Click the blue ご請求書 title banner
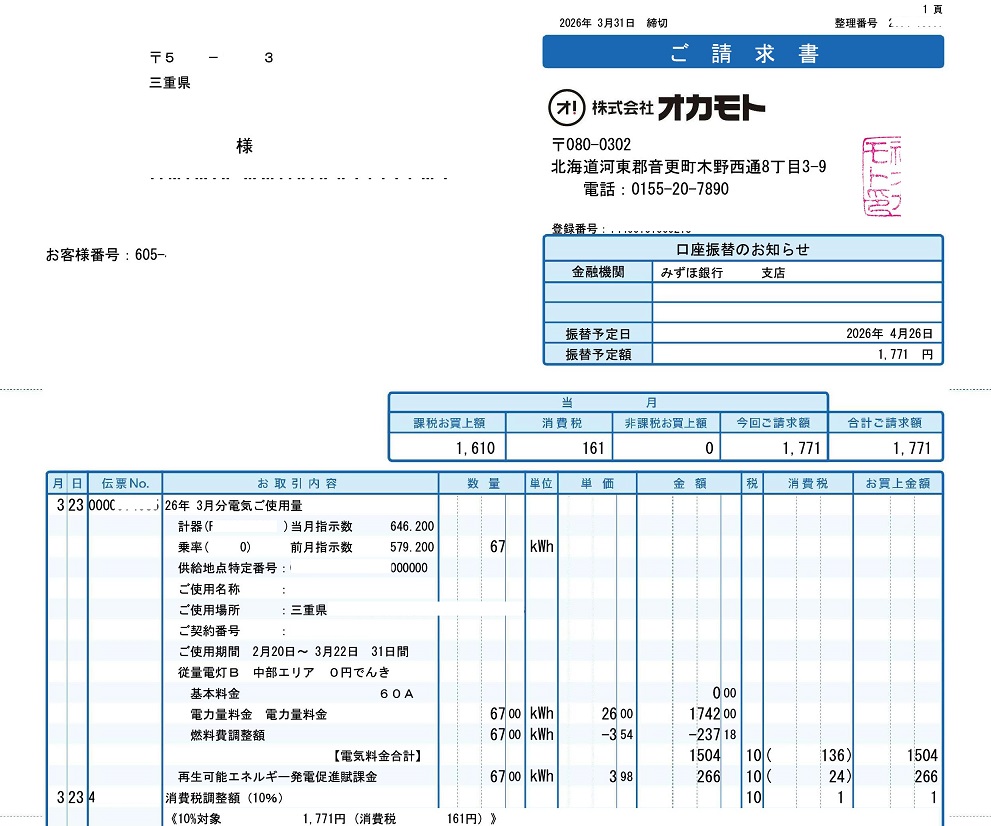Image resolution: width=991 pixels, height=826 pixels. coord(743,53)
